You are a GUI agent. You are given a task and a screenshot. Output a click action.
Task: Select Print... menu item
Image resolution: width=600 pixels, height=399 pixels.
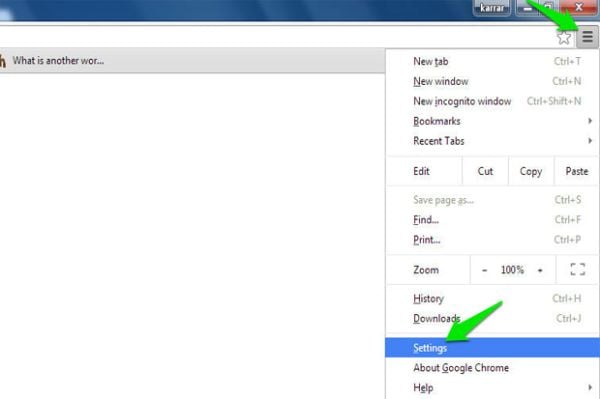[x=492, y=239]
